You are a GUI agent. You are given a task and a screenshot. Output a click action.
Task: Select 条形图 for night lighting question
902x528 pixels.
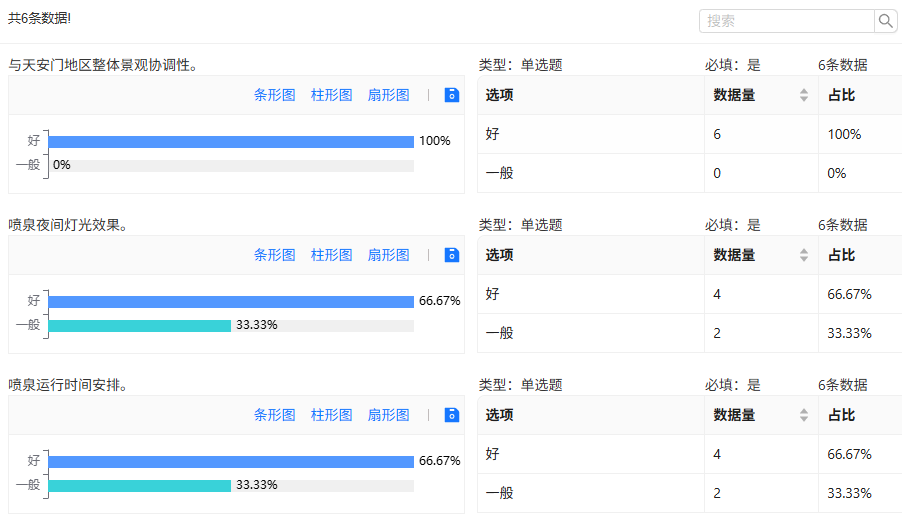(x=275, y=255)
